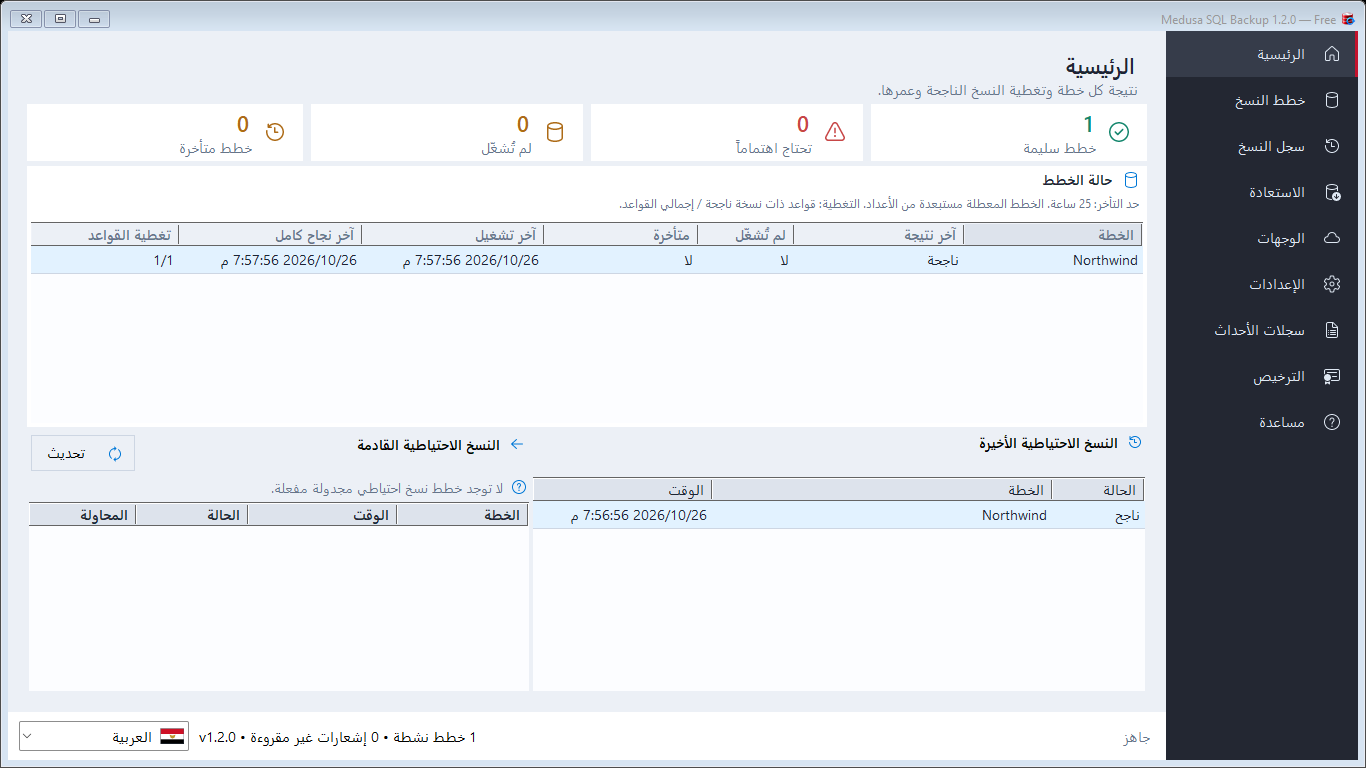Click the متأخرة column header
This screenshot has height=768, width=1366.
coord(620,235)
